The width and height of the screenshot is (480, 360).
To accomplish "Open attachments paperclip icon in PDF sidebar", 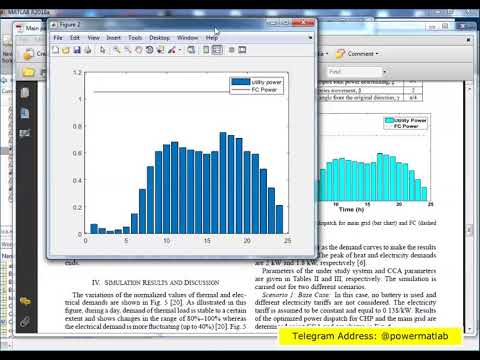I will 25,322.
